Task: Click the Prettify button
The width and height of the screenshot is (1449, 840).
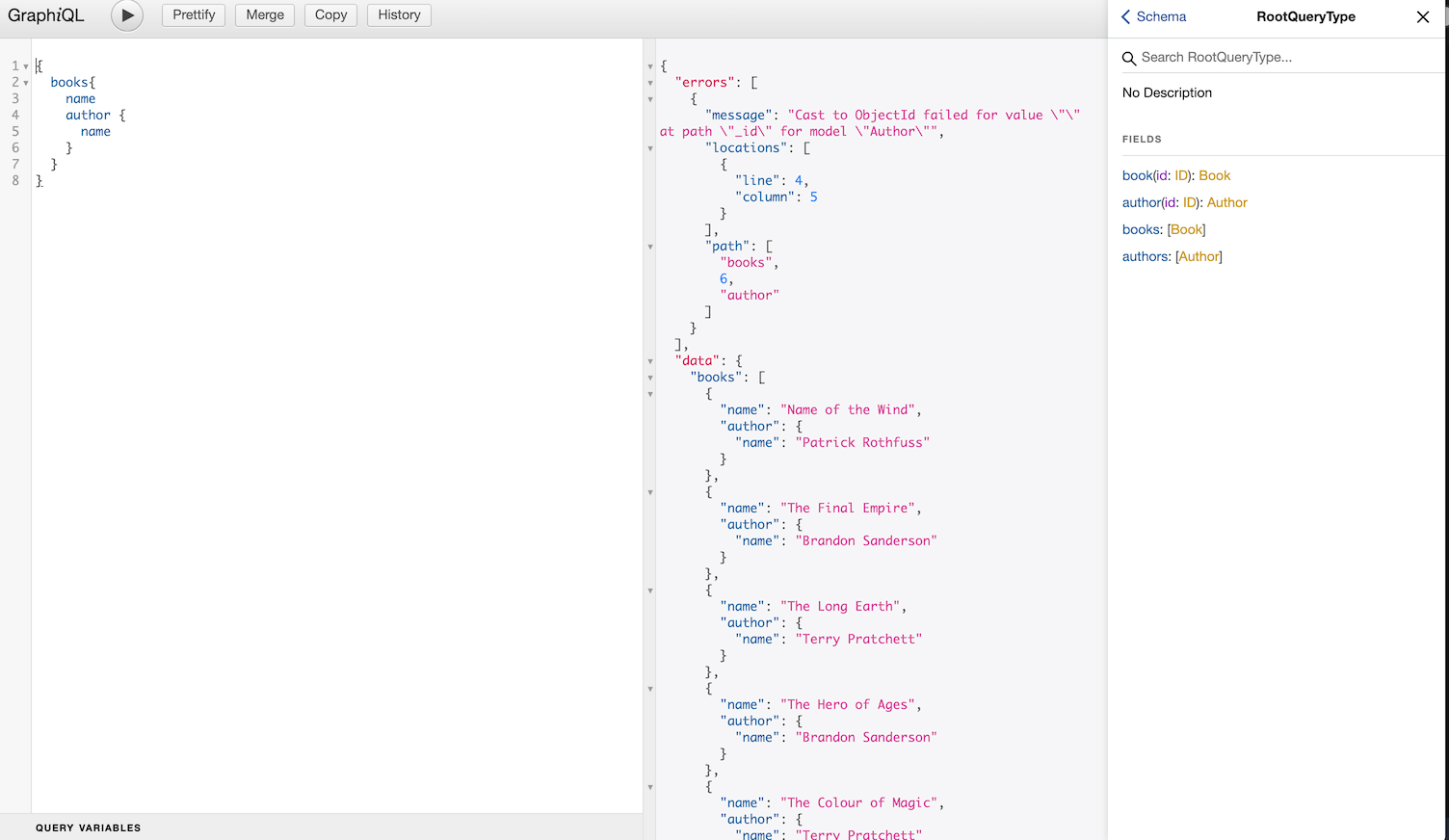Action: pos(194,15)
